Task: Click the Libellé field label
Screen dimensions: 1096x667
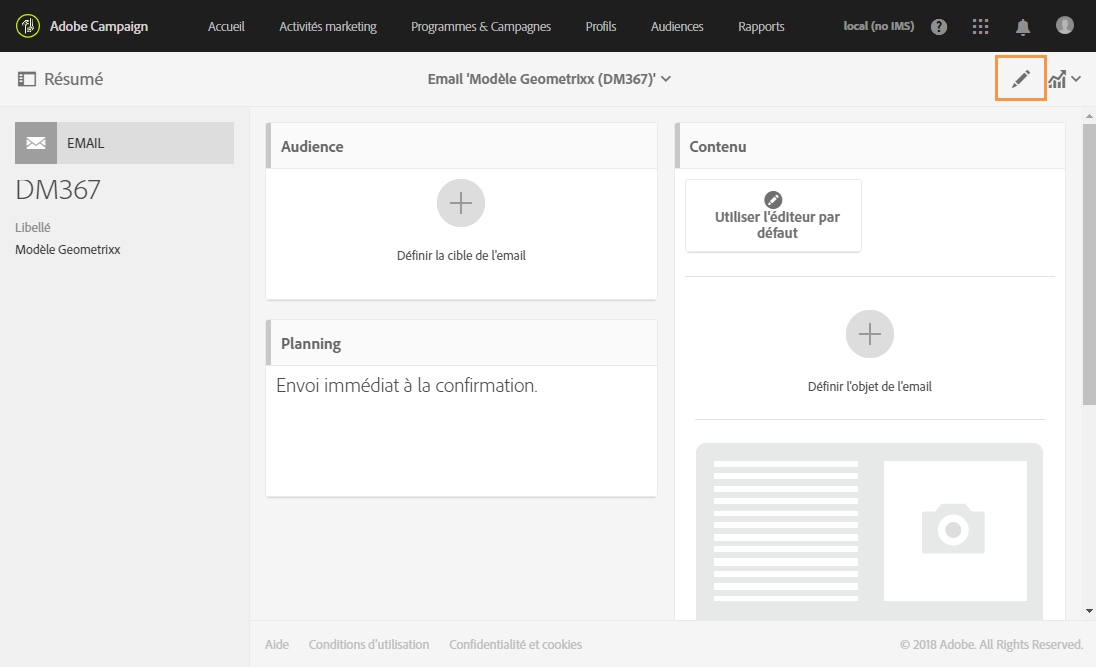Action: (x=33, y=227)
